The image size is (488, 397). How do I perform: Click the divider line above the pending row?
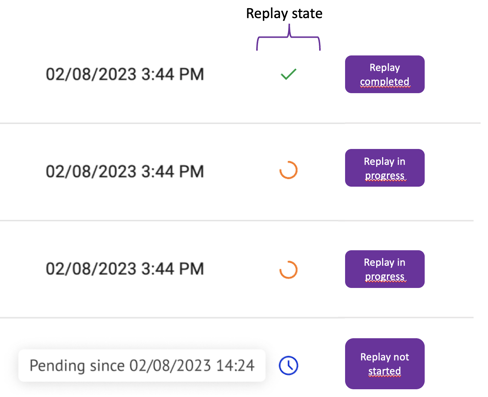(x=237, y=318)
